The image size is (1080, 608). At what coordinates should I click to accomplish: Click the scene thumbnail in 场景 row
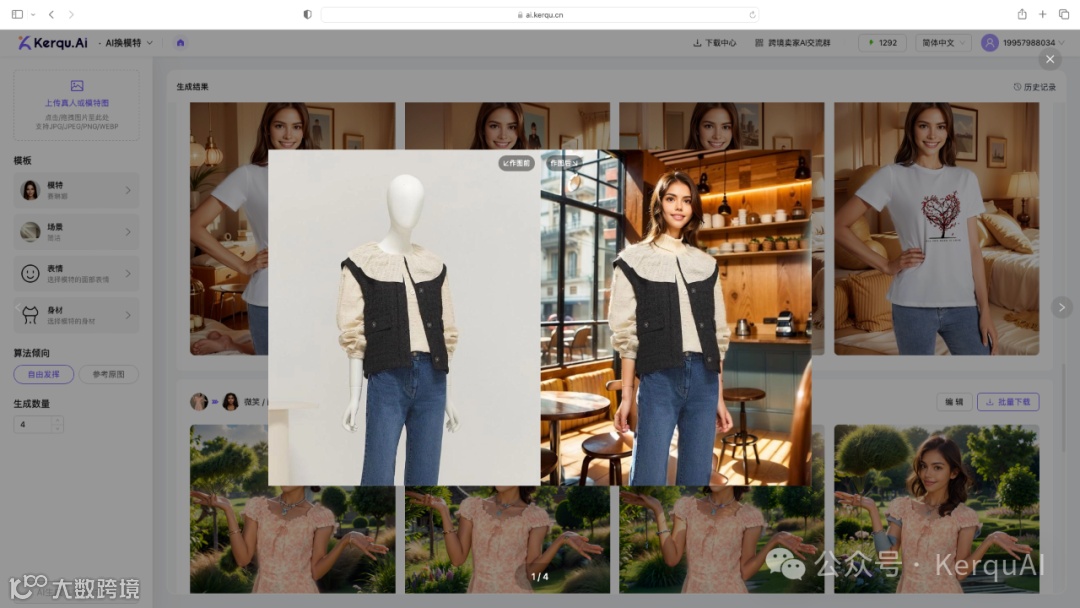(30, 232)
